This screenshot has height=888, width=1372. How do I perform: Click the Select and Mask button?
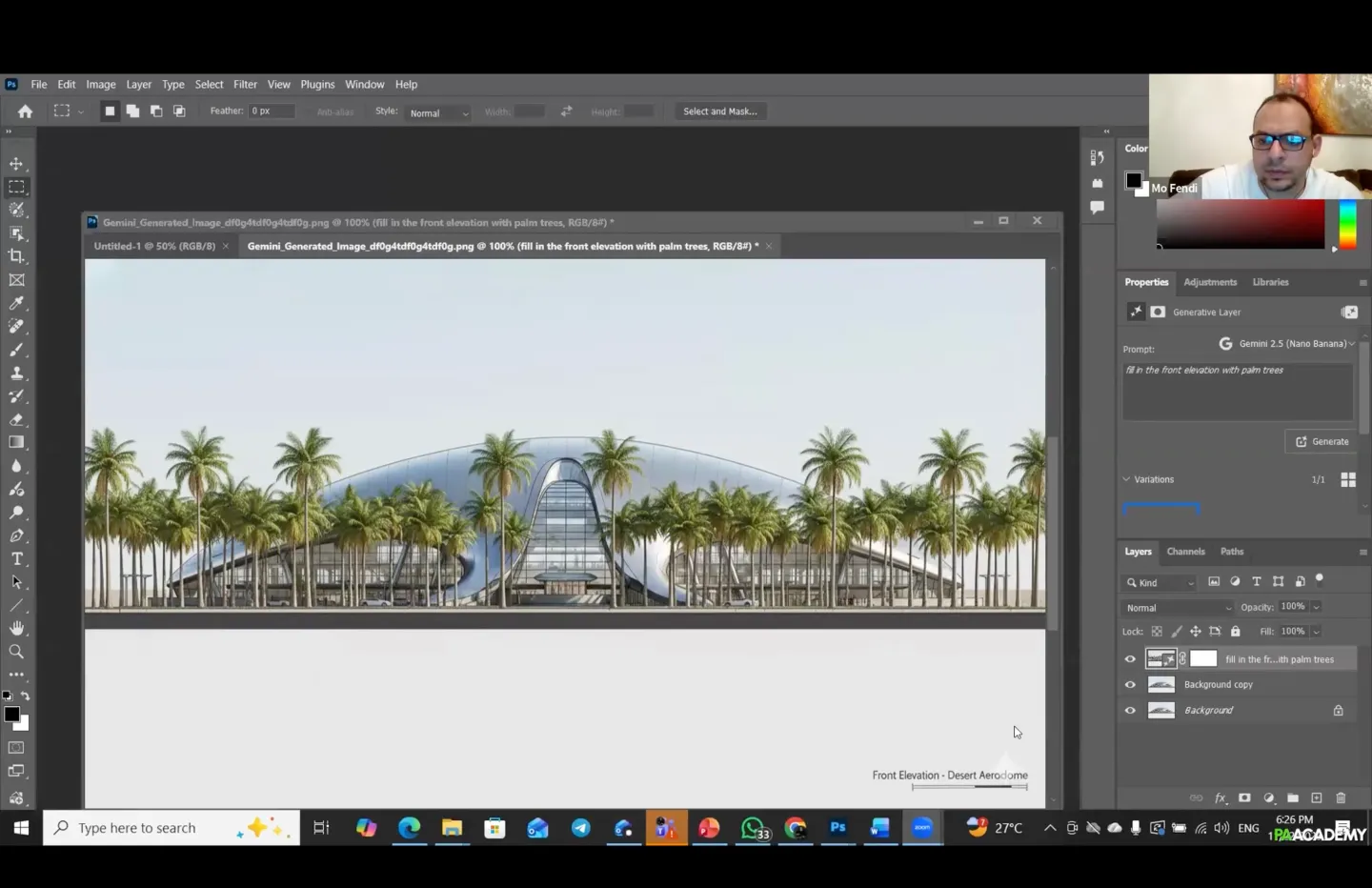coord(719,111)
